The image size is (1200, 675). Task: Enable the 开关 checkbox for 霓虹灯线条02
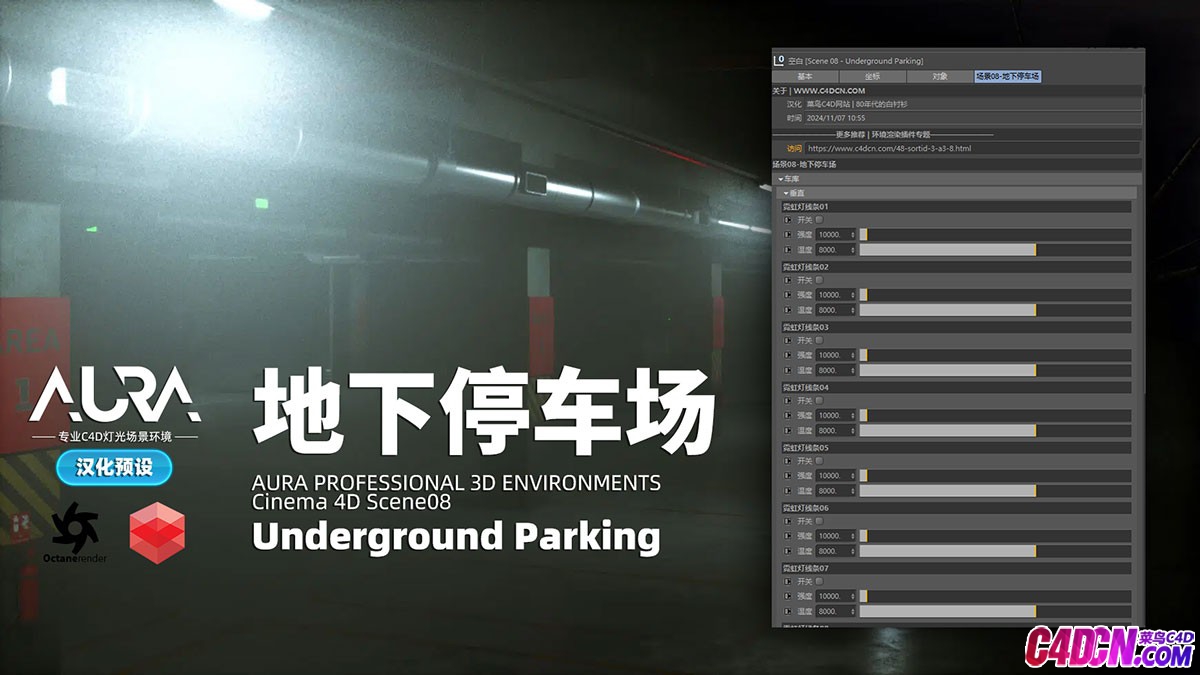tap(820, 280)
